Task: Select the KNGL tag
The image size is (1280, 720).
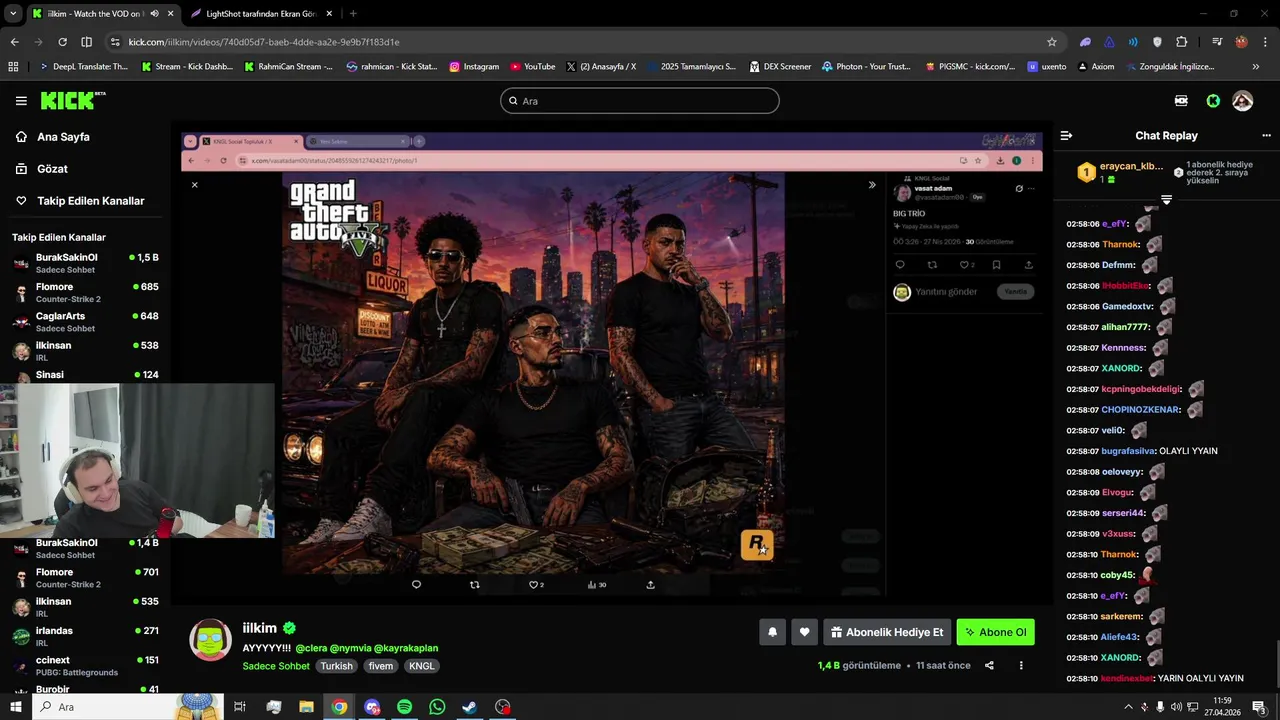Action: pos(421,666)
